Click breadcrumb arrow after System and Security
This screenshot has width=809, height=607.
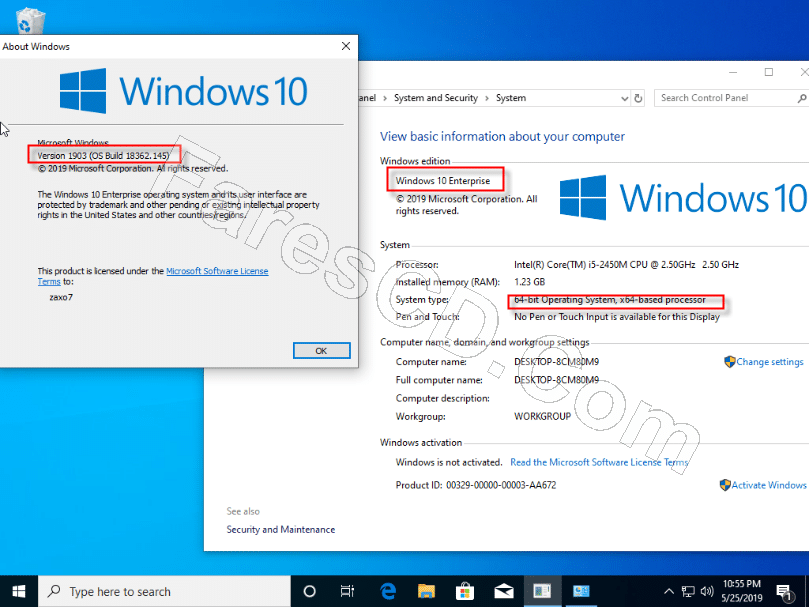tap(487, 98)
